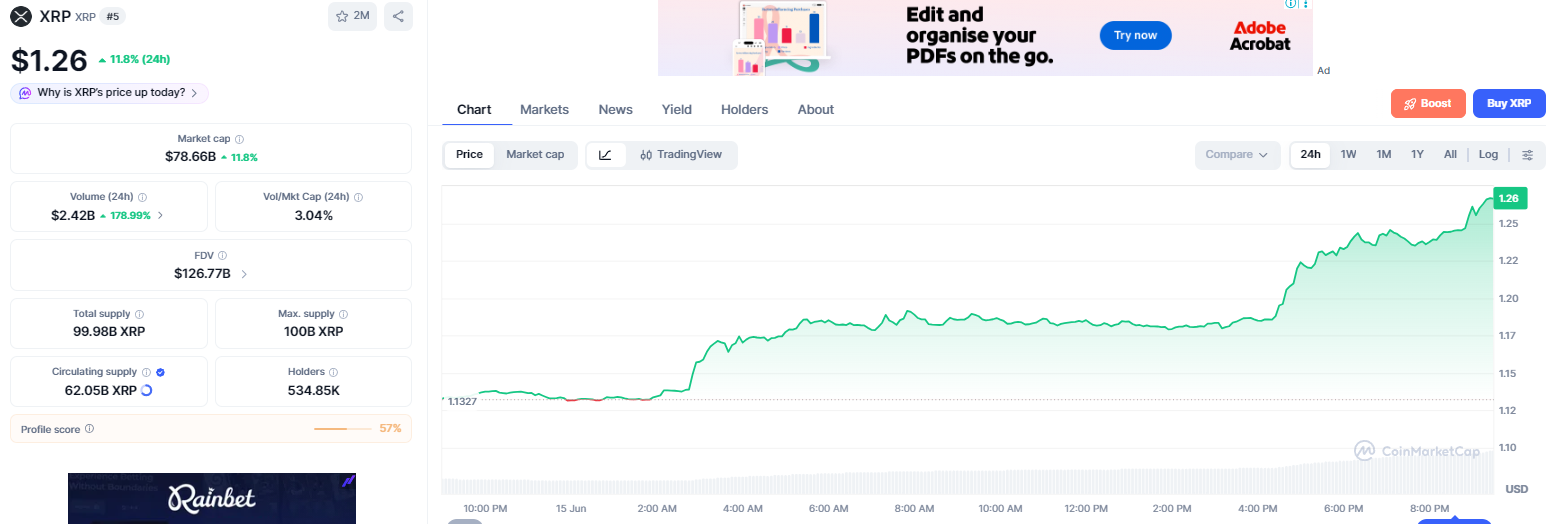Select the 1W time range

click(1348, 155)
